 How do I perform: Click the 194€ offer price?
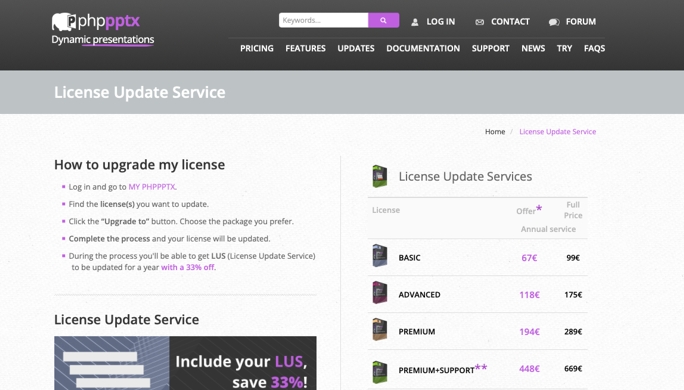coord(529,332)
